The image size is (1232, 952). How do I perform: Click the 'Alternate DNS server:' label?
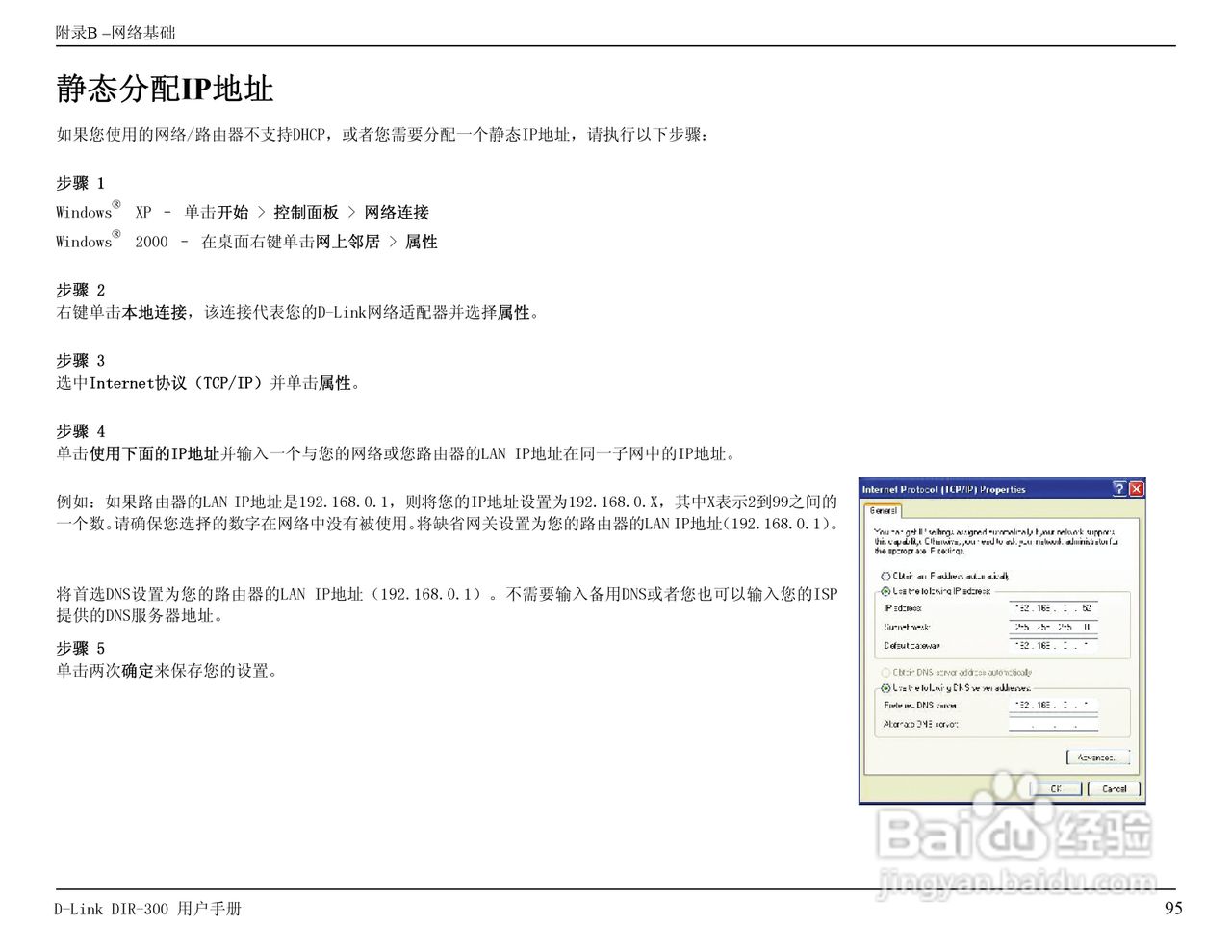(921, 724)
